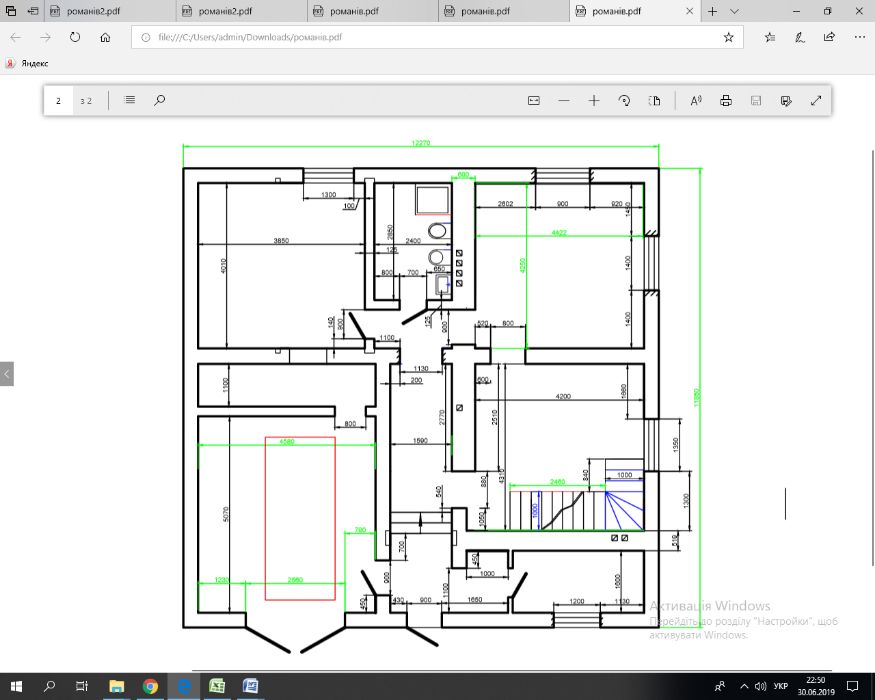
Task: Open the table of contents panel
Action: pyautogui.click(x=129, y=100)
